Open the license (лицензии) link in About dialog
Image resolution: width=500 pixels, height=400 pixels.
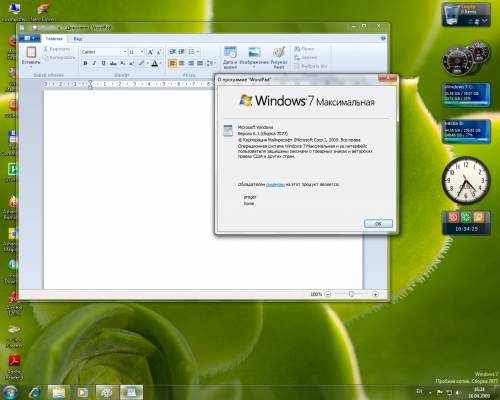coord(275,184)
